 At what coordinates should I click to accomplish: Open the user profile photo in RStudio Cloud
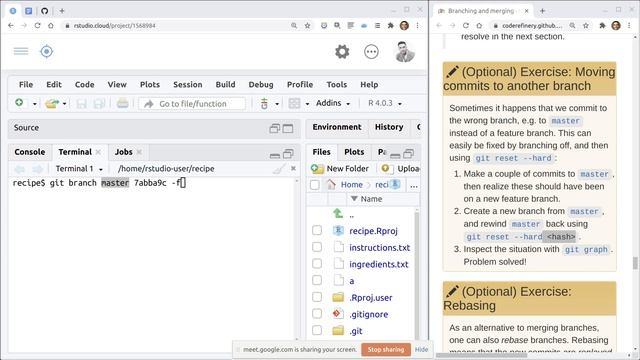[x=405, y=52]
